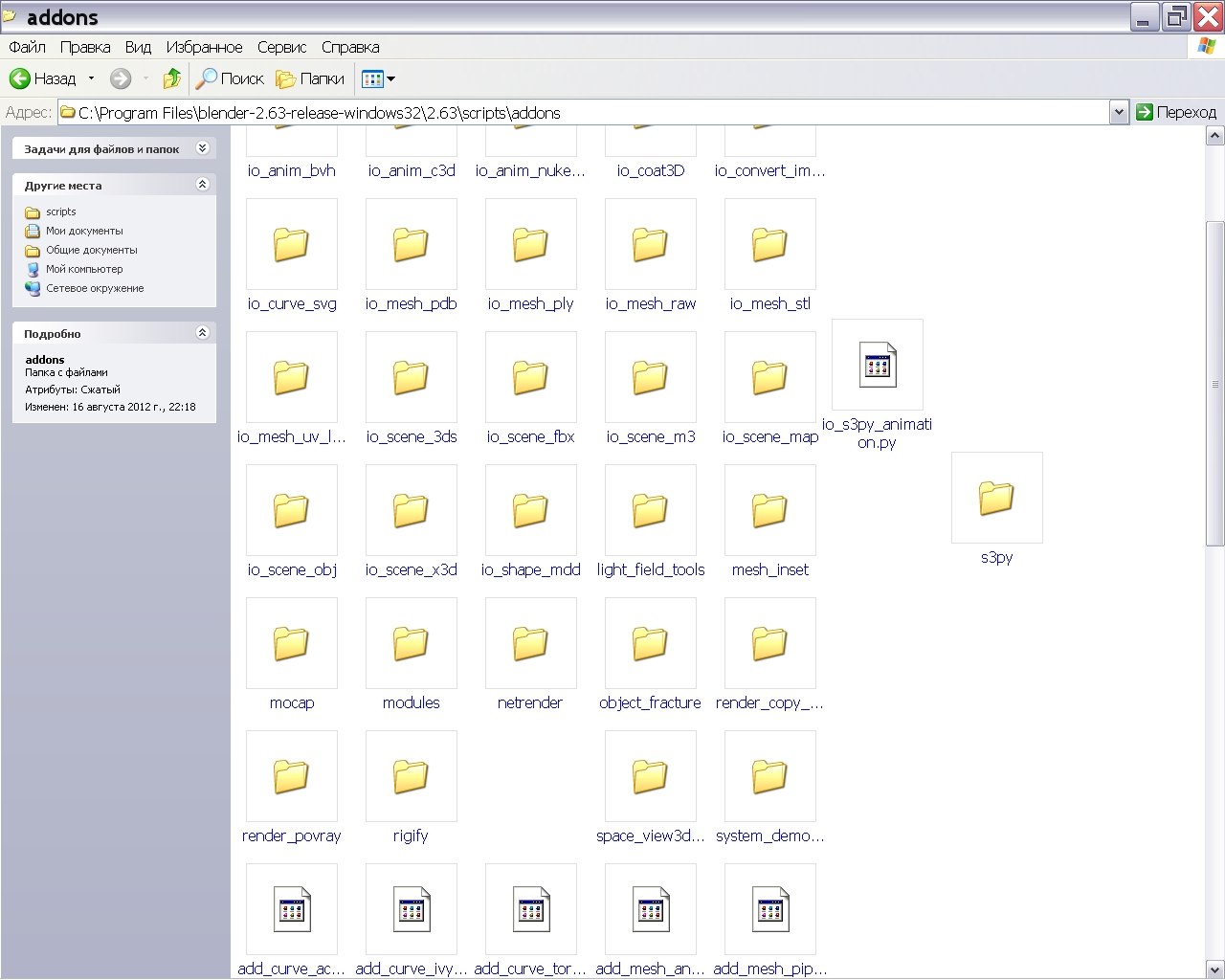
Task: Select the rigify folder icon
Action: pyautogui.click(x=411, y=776)
